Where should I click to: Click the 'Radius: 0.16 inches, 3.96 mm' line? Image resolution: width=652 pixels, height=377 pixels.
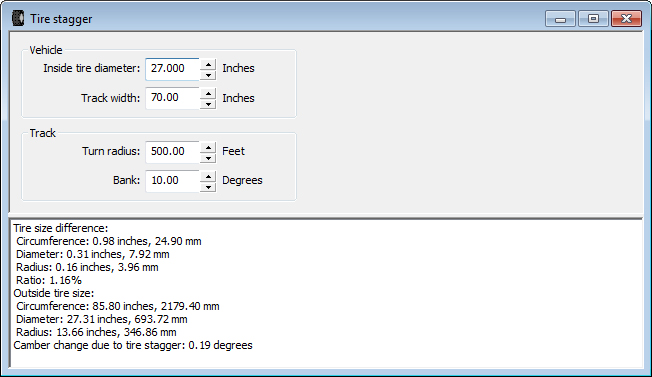[x=87, y=267]
